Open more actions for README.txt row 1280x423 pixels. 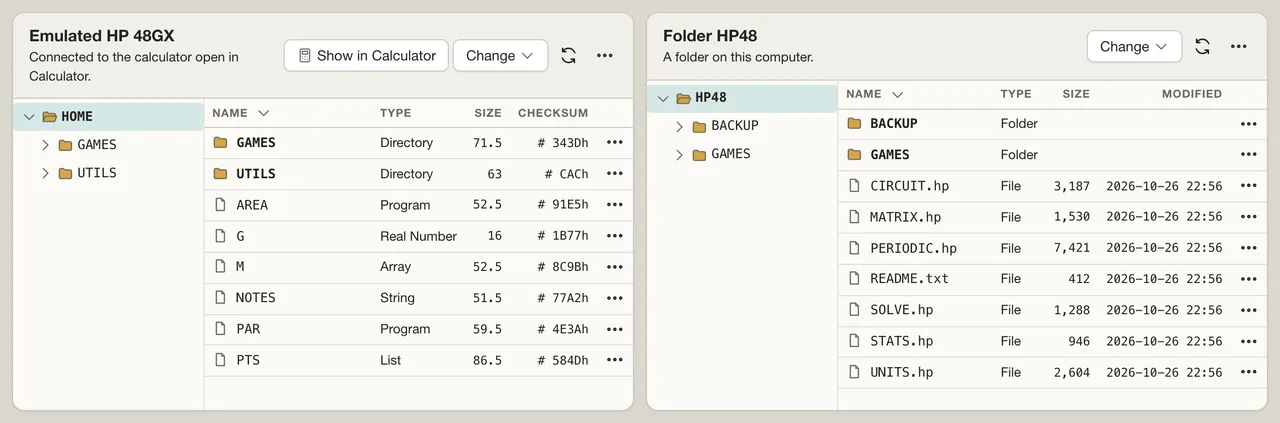1248,279
